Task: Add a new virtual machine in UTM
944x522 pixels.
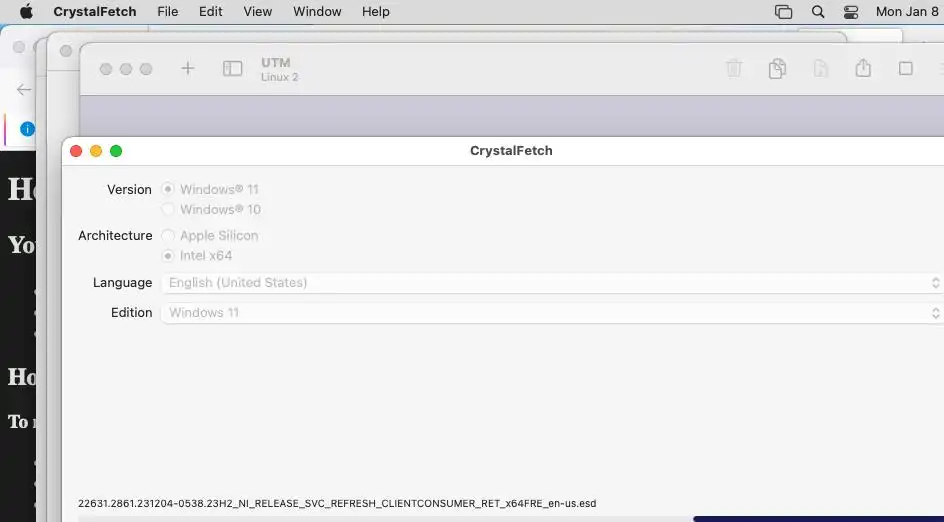Action: coord(188,69)
